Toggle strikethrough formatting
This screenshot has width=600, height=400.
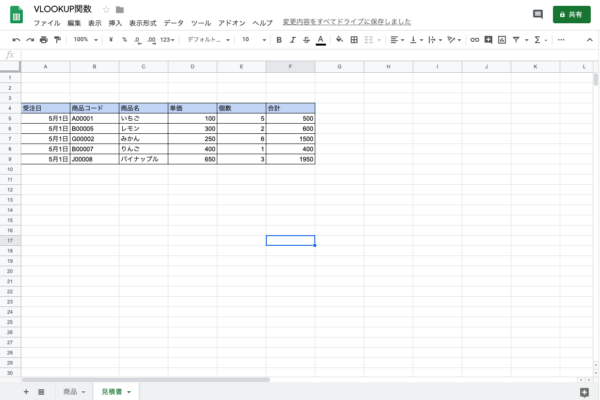click(x=306, y=39)
